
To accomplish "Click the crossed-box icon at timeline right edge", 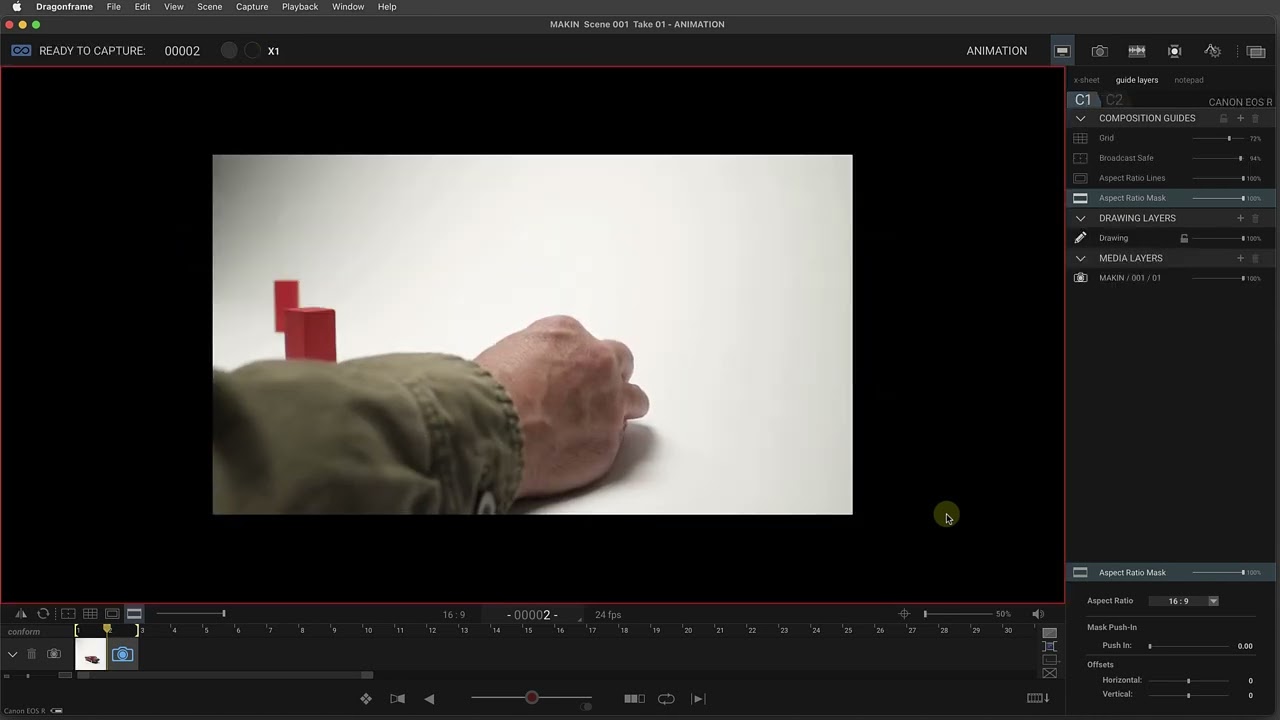I will (1049, 673).
